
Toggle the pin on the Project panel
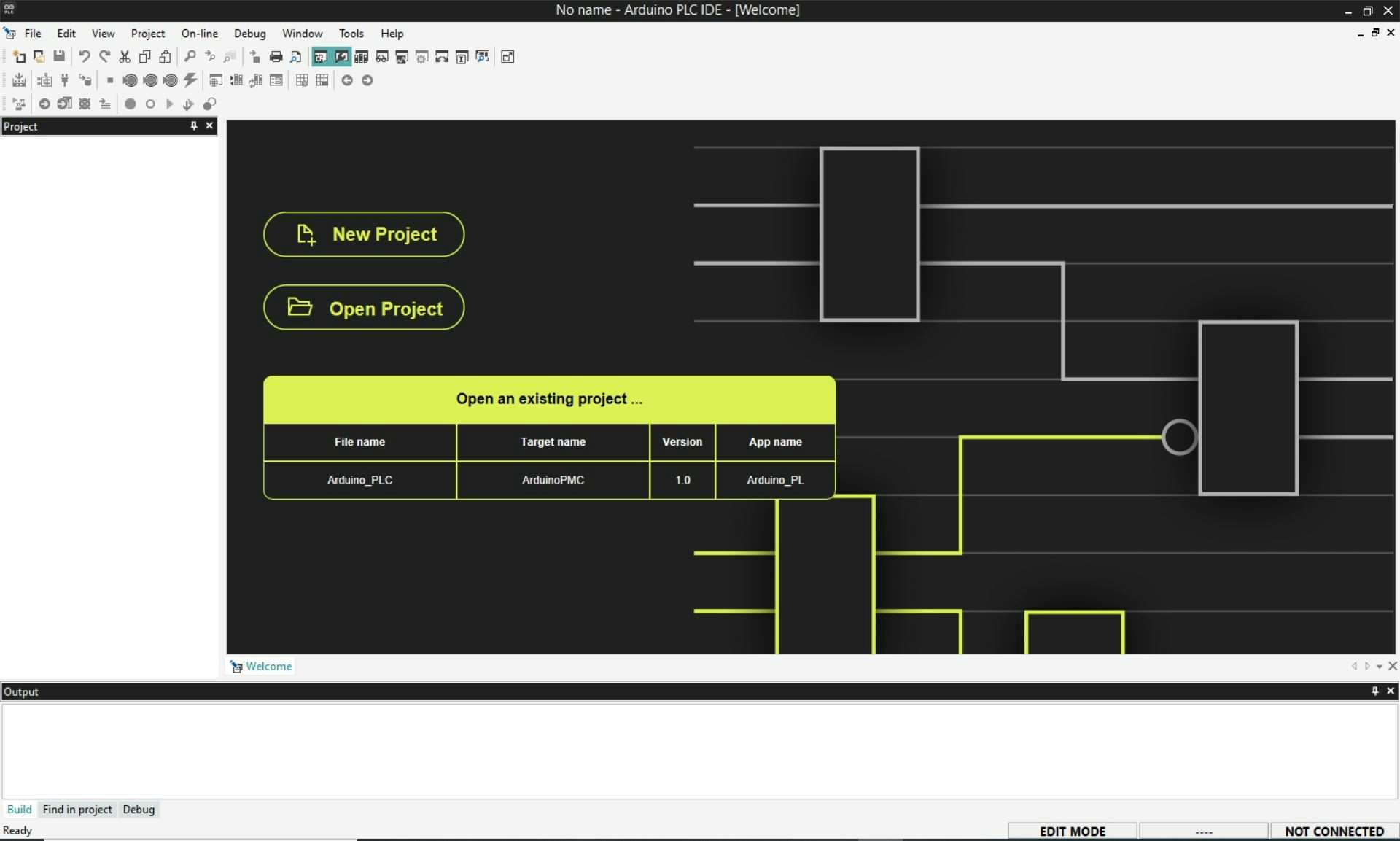click(x=192, y=126)
